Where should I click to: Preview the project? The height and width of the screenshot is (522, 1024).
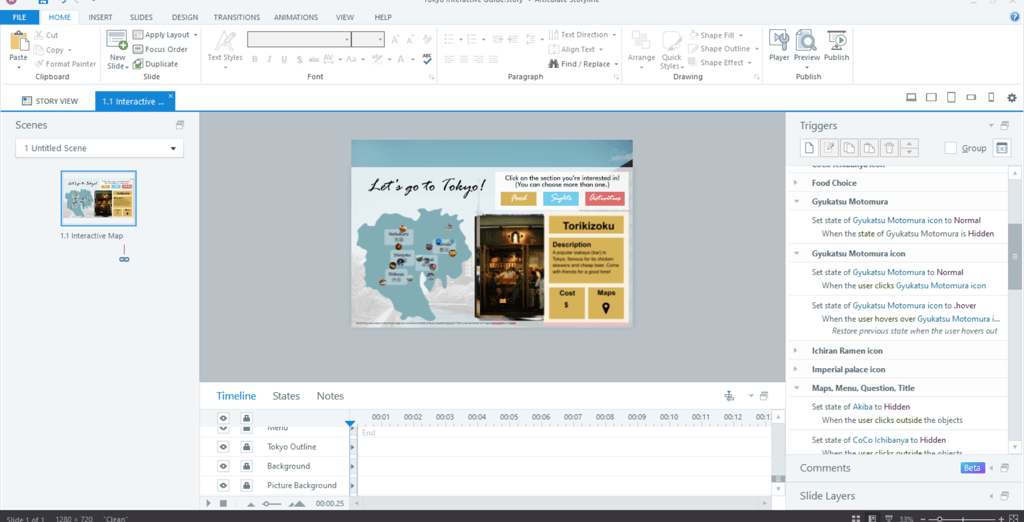[x=807, y=46]
